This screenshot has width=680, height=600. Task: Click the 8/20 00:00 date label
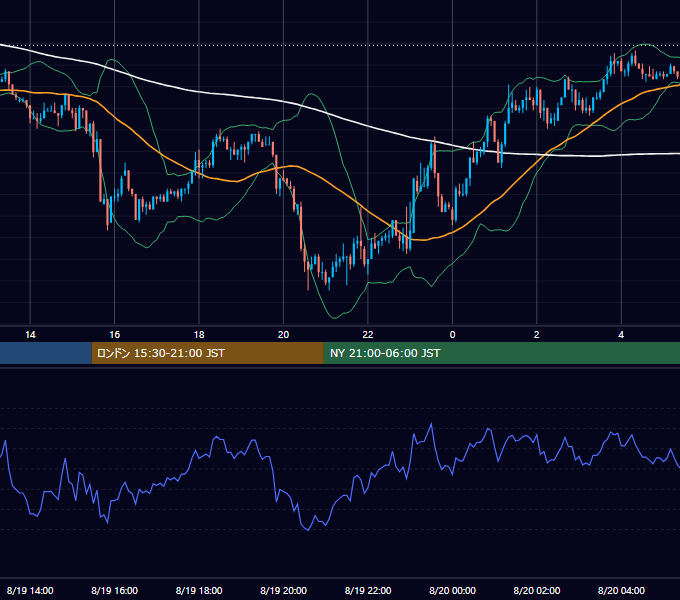(452, 590)
